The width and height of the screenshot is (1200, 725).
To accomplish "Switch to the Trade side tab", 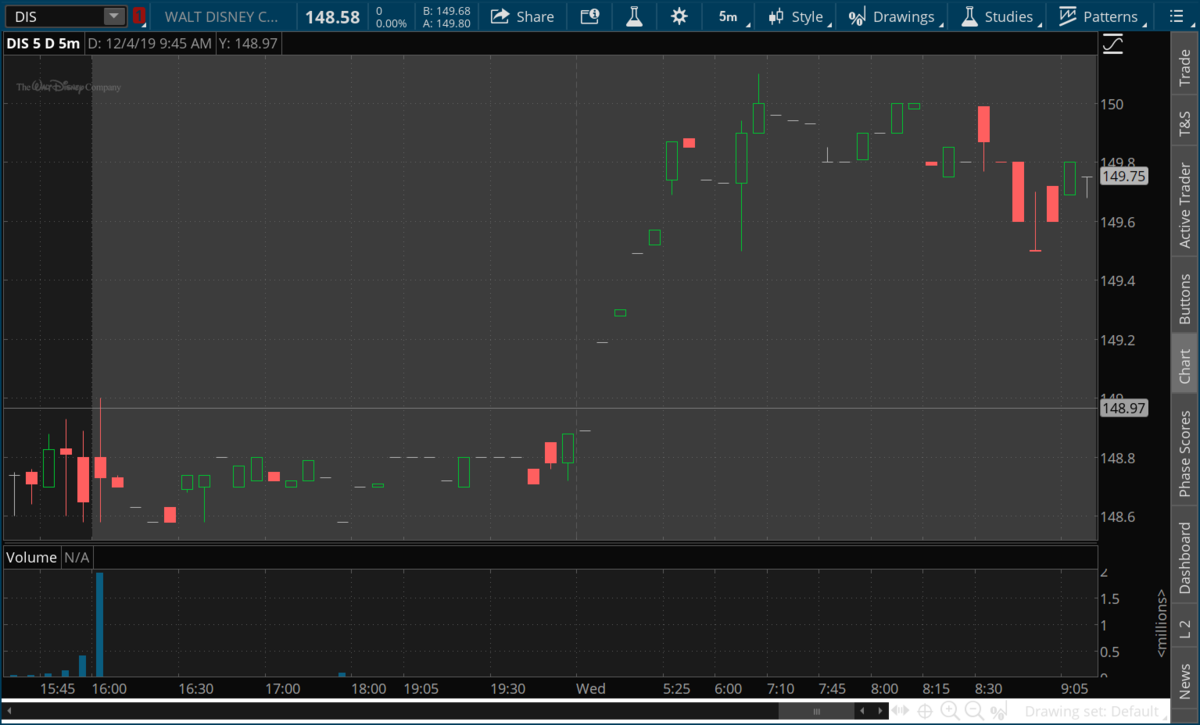I will click(1185, 68).
